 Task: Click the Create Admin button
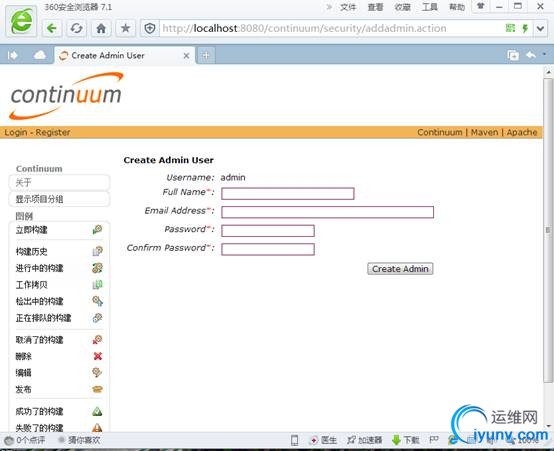(400, 269)
